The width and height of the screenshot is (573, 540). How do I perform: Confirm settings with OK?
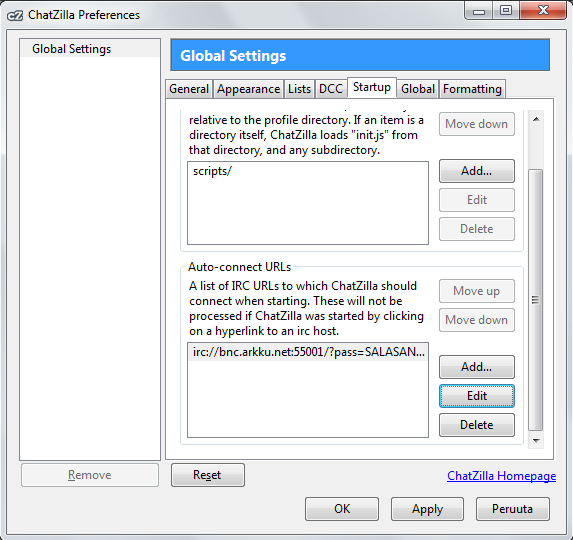[342, 509]
